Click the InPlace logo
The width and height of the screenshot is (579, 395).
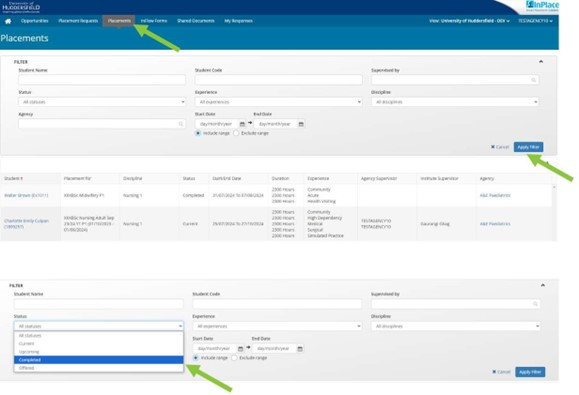coord(542,6)
